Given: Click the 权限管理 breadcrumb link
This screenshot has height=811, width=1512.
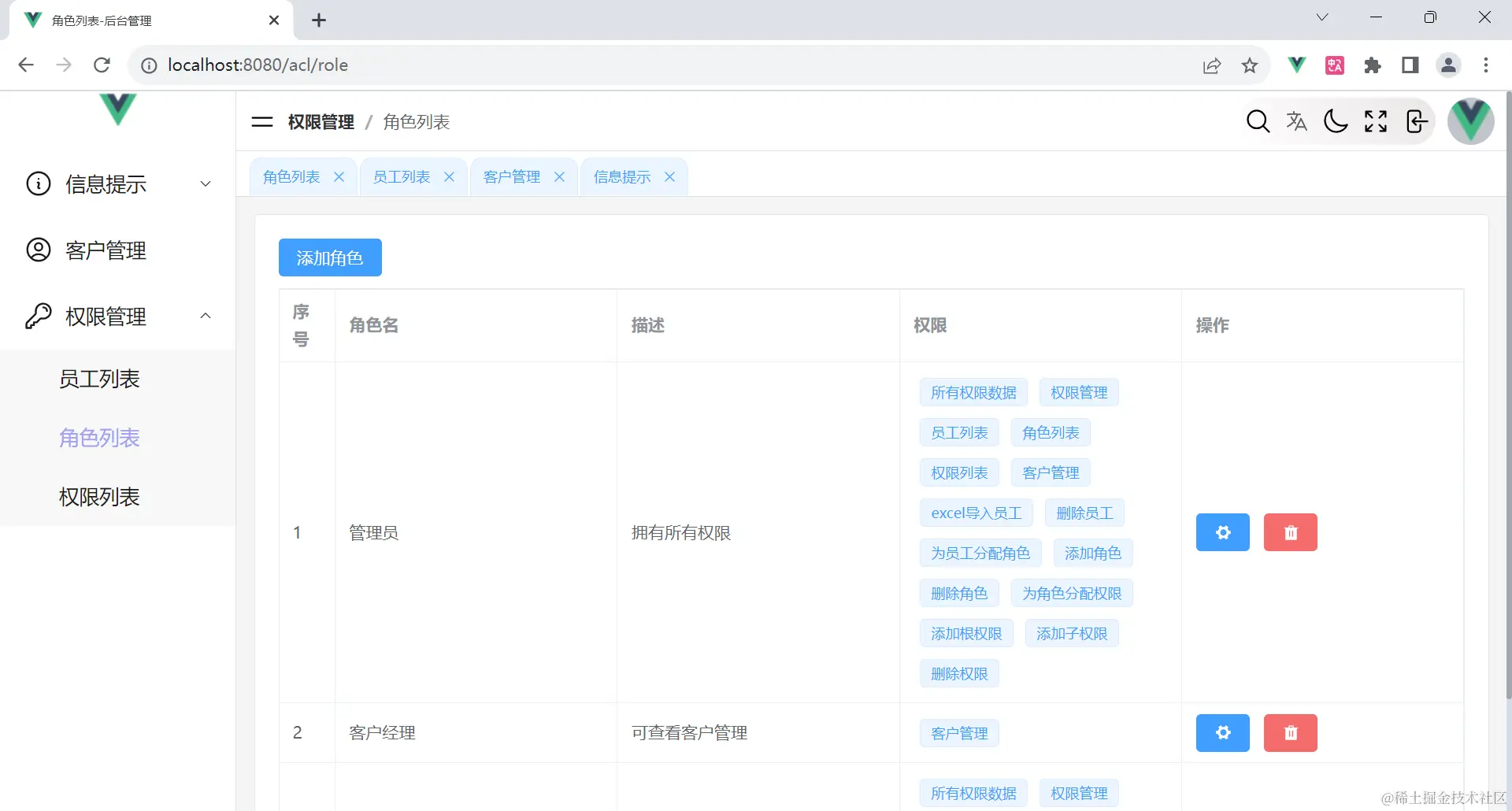Looking at the screenshot, I should [x=320, y=121].
